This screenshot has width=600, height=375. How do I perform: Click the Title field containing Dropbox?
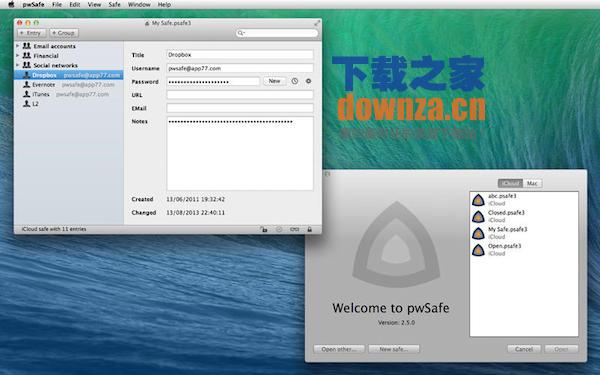point(240,55)
